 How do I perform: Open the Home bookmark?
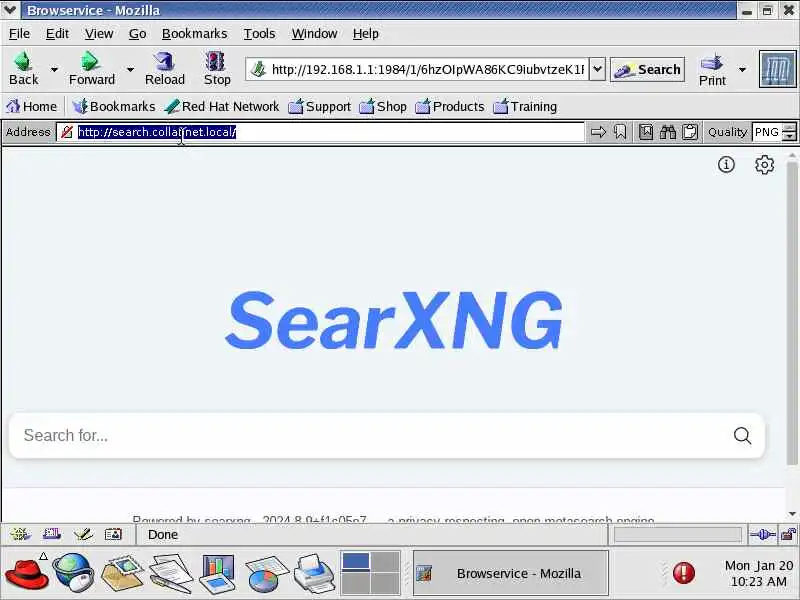(x=32, y=107)
